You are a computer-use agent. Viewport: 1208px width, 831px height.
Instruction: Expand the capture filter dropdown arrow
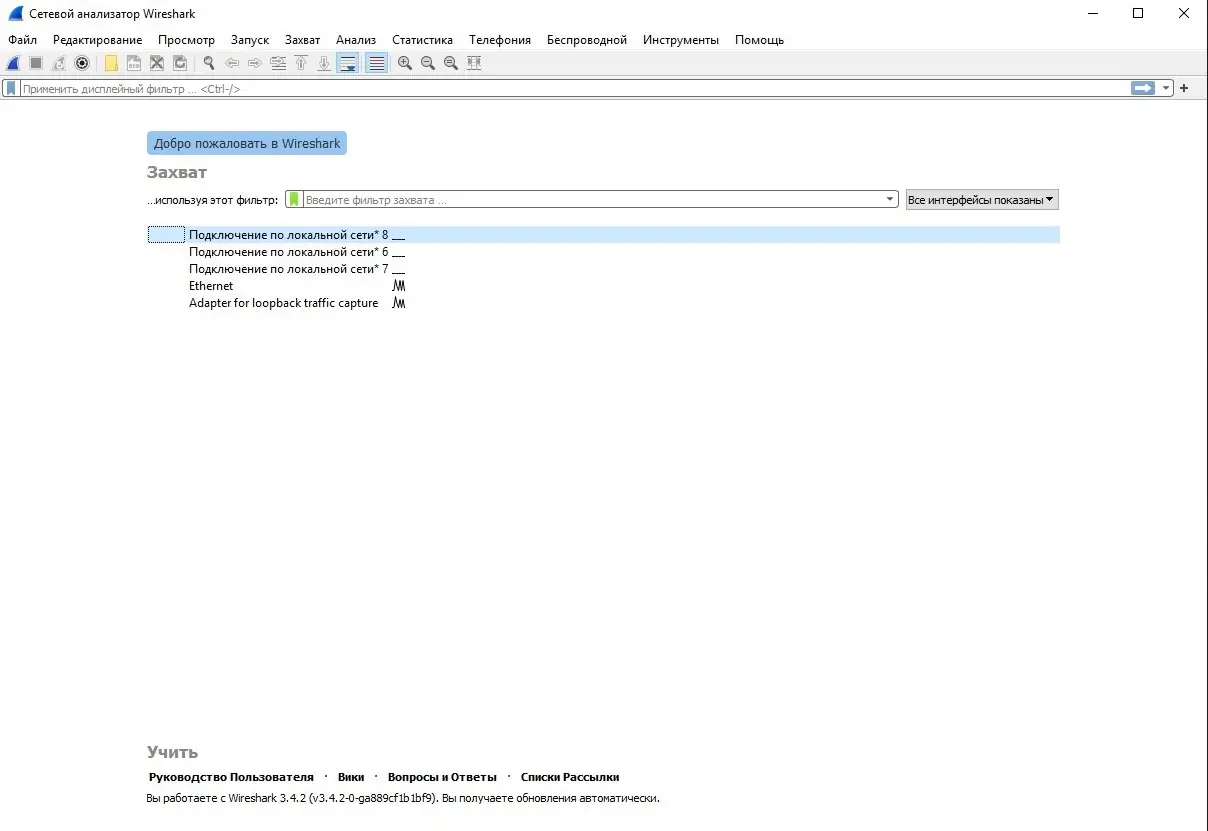click(890, 200)
